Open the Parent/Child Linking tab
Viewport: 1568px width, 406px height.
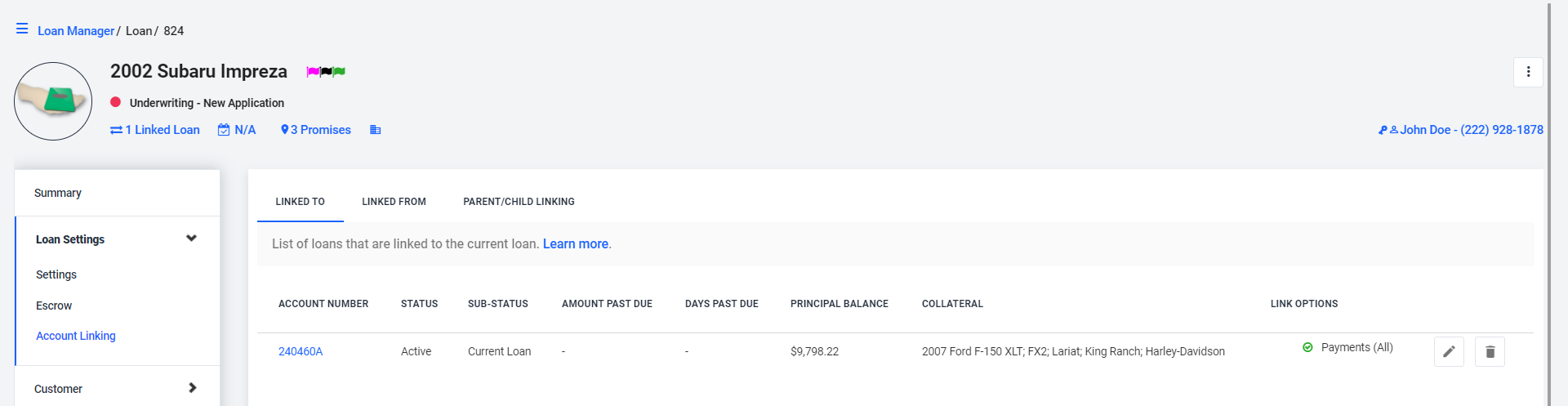pos(519,202)
